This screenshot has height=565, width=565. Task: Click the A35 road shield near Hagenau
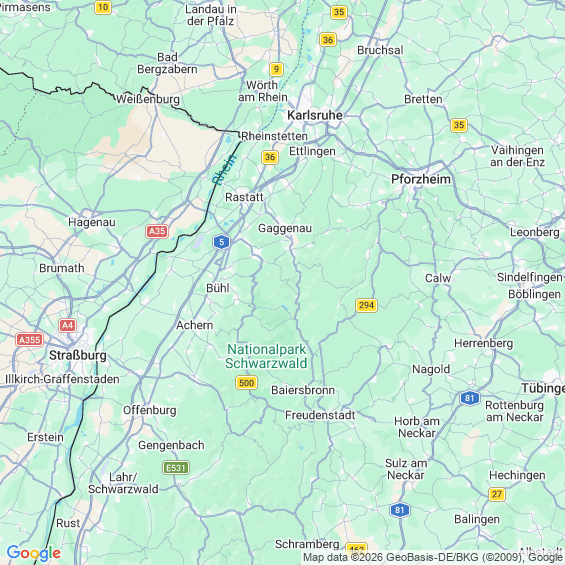157,231
